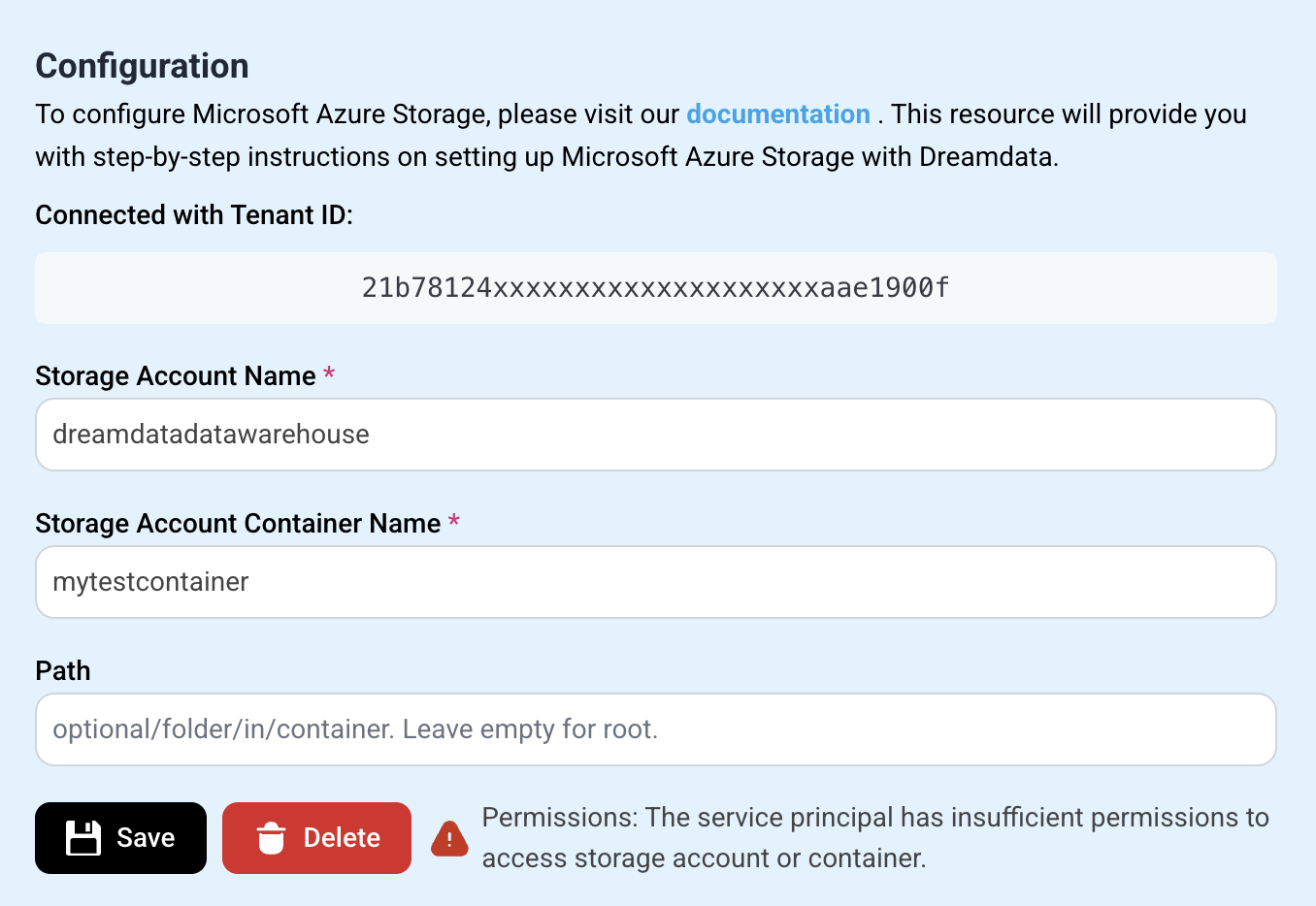Focus the Storage Account Name field
The image size is (1316, 906).
pyautogui.click(x=655, y=435)
